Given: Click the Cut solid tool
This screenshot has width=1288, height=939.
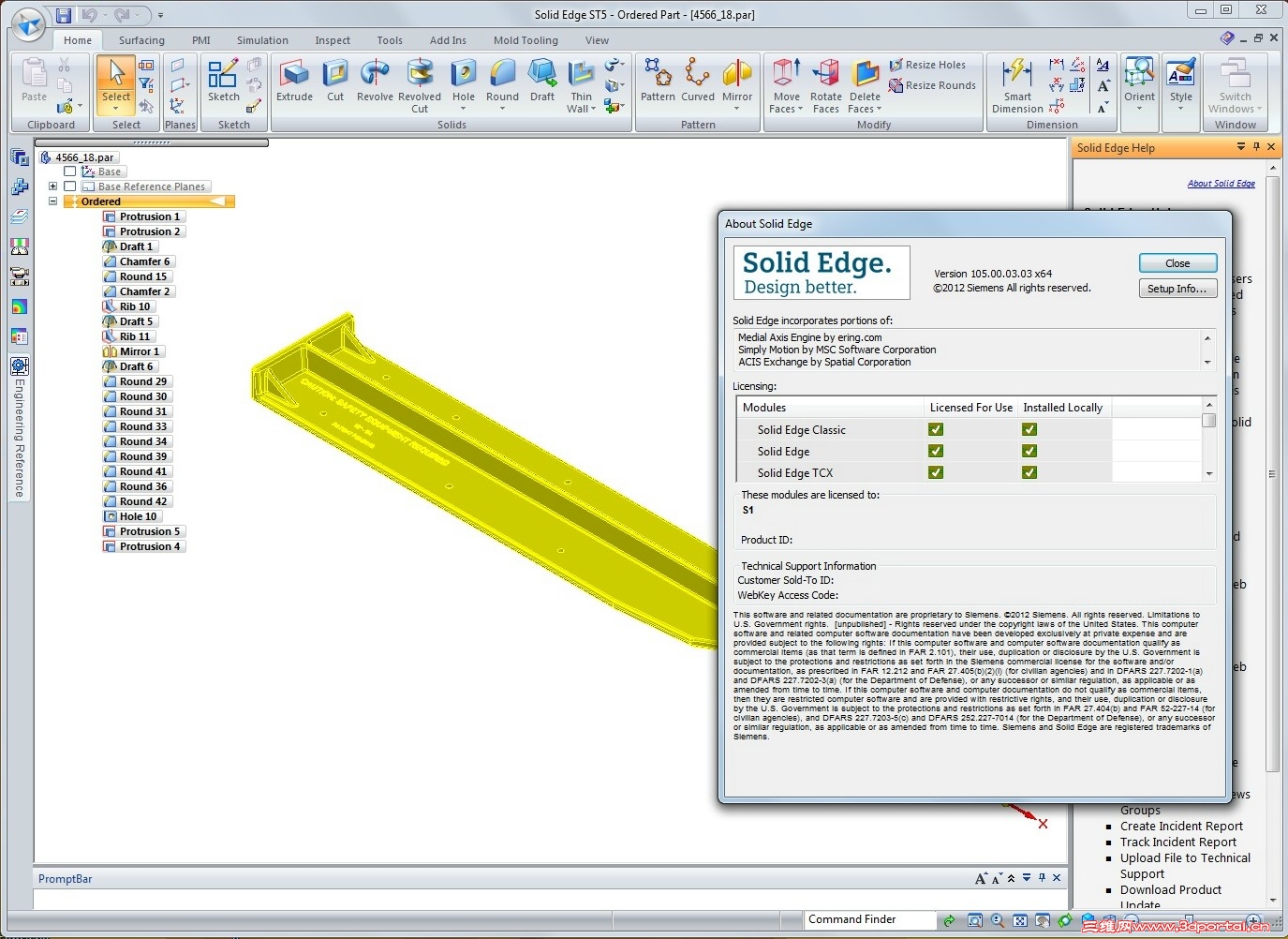Looking at the screenshot, I should [335, 81].
